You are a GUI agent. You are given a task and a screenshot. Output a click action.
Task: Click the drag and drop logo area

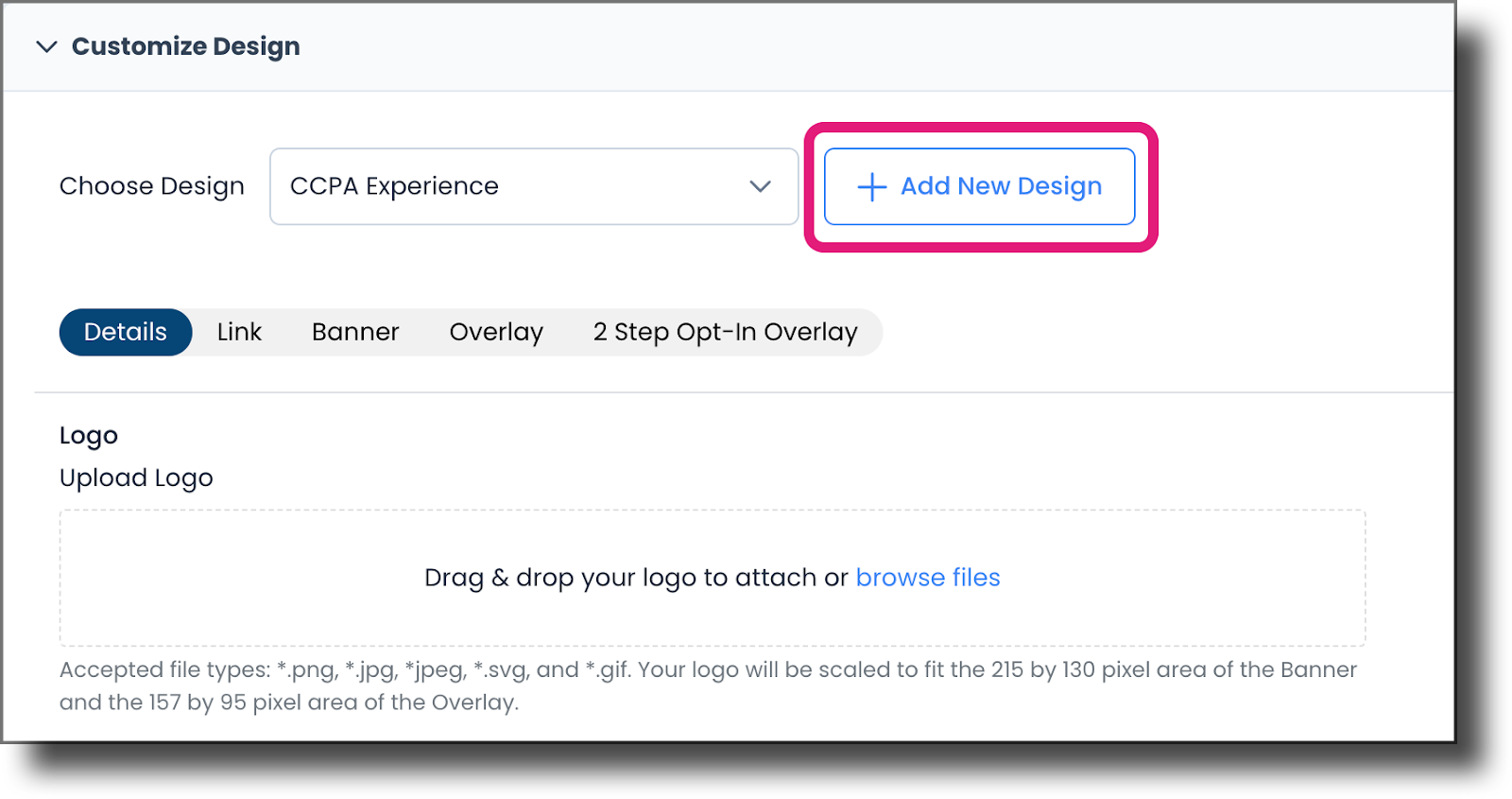point(712,577)
